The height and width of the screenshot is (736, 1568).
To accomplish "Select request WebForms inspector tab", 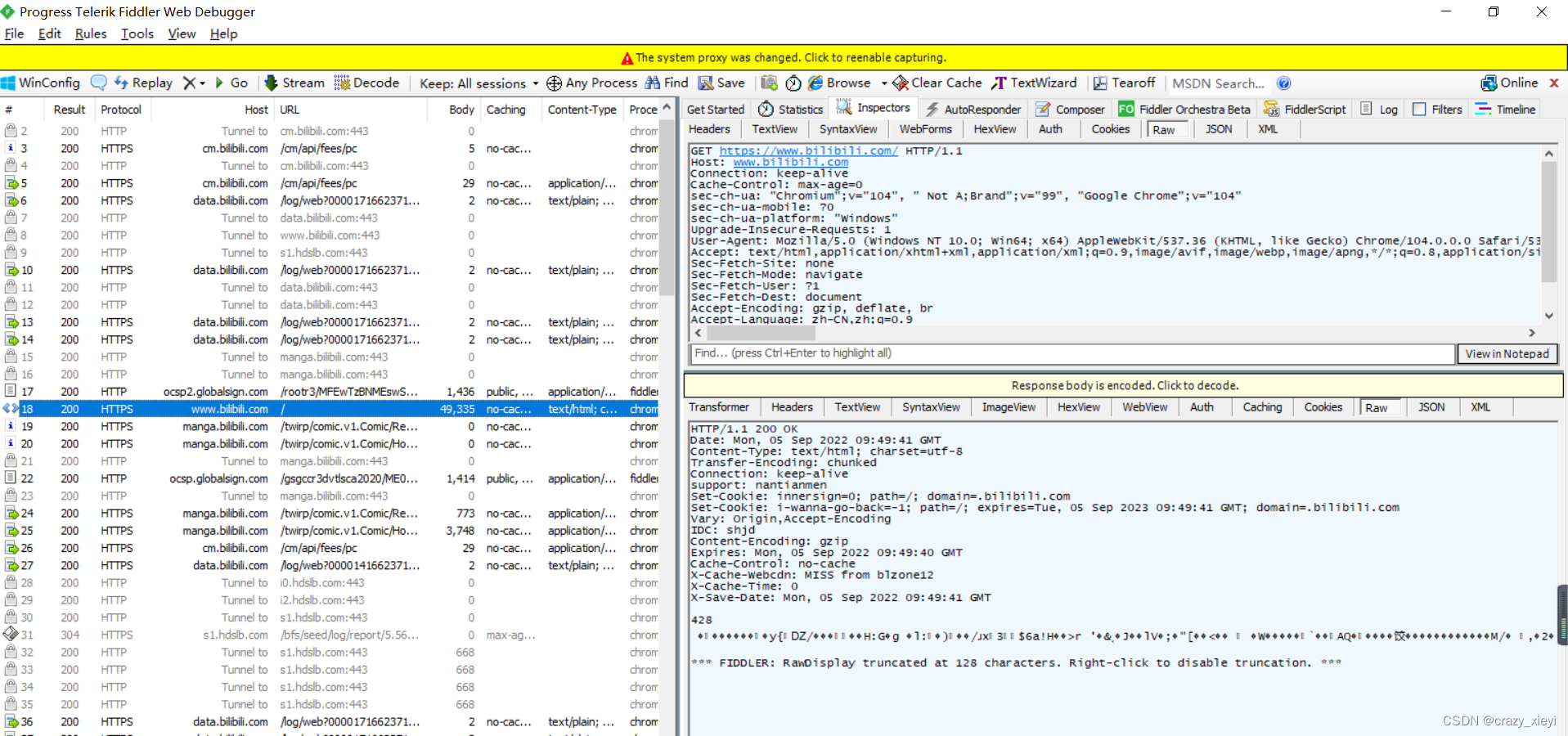I will [x=926, y=129].
